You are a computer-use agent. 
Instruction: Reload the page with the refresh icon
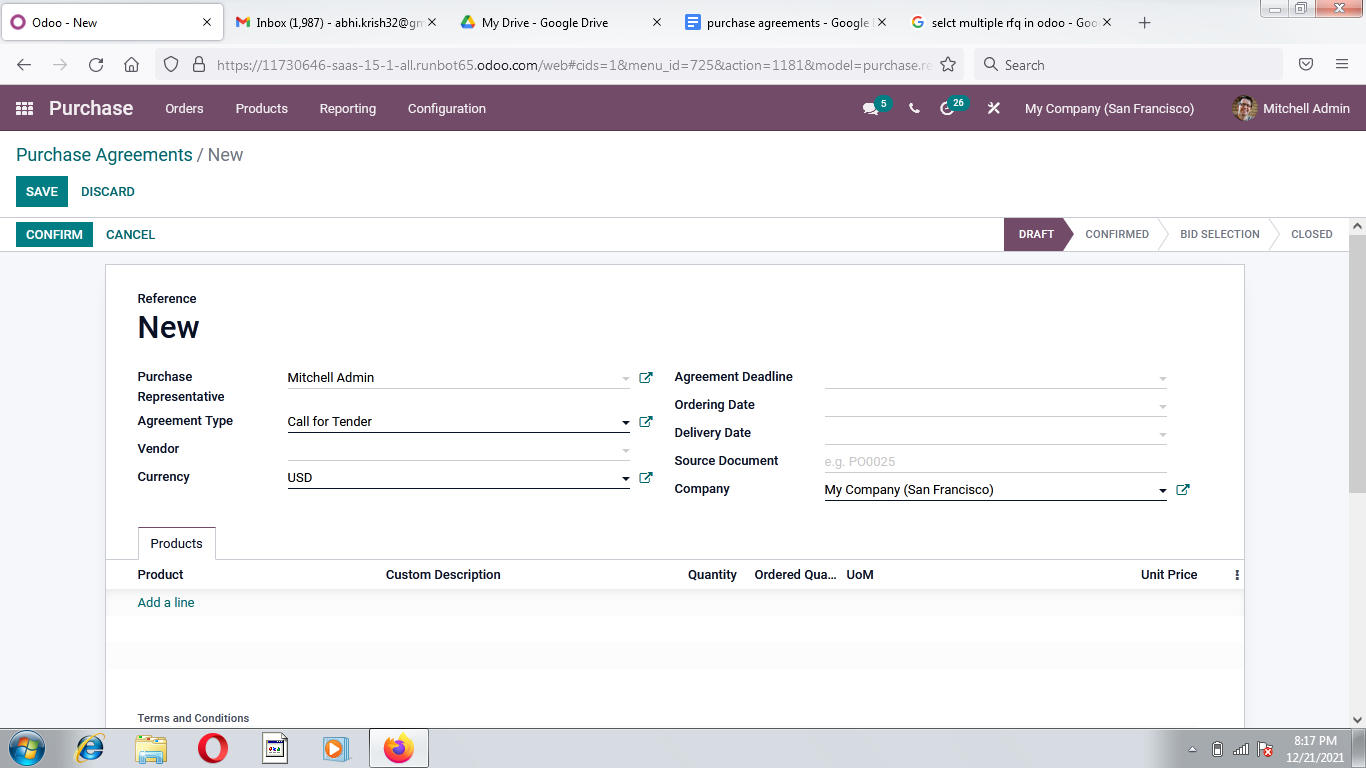(96, 65)
